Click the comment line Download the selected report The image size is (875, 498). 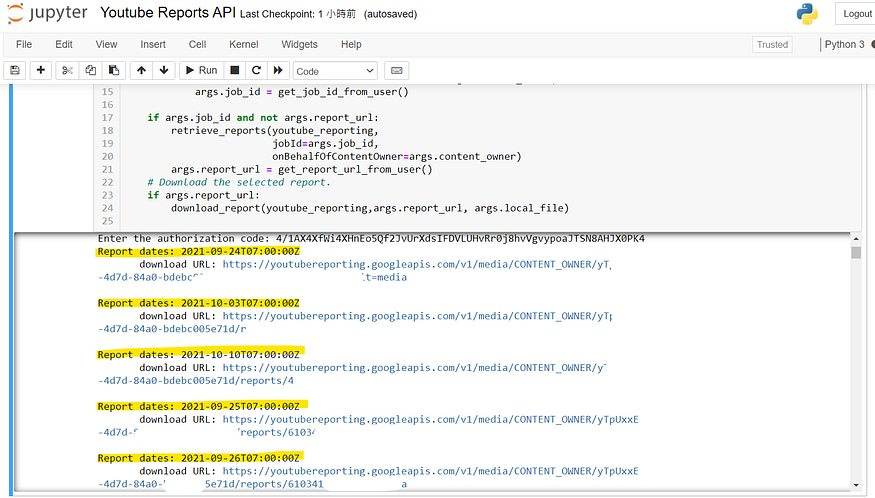tap(239, 182)
